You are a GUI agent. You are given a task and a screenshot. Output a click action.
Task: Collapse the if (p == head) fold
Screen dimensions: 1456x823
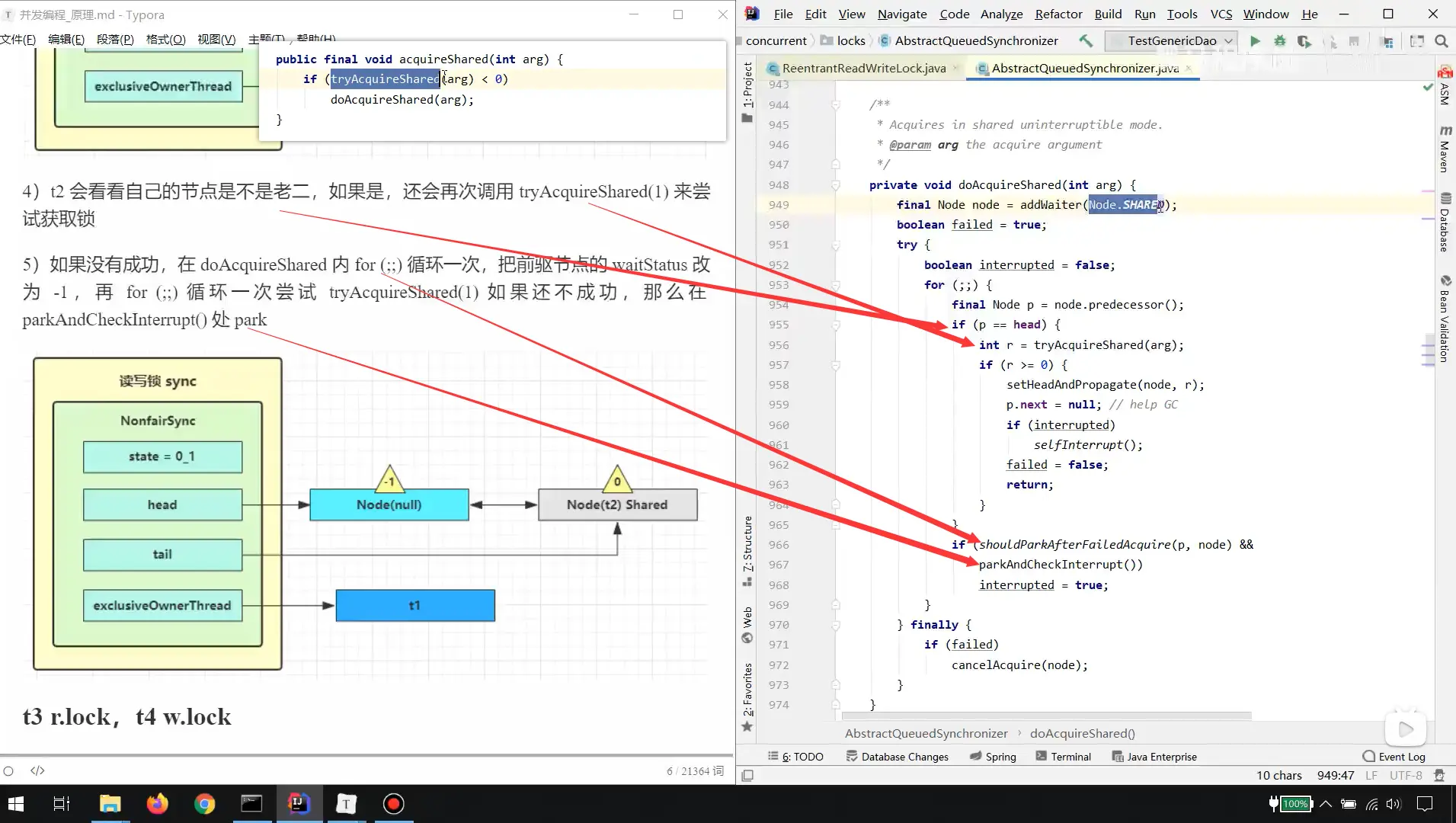[x=836, y=325]
